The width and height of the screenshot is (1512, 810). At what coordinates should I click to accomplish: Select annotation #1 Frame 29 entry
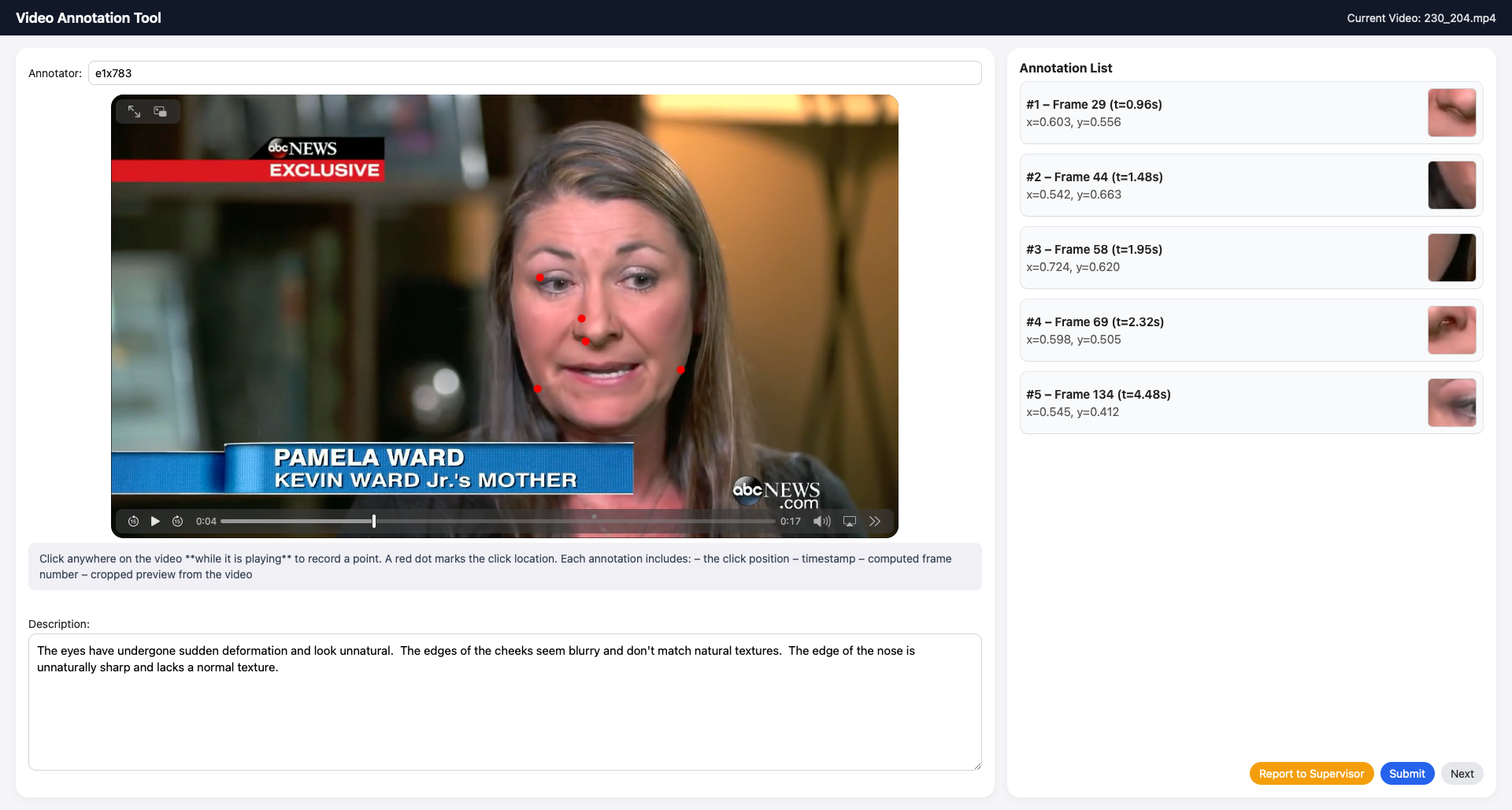1221,113
